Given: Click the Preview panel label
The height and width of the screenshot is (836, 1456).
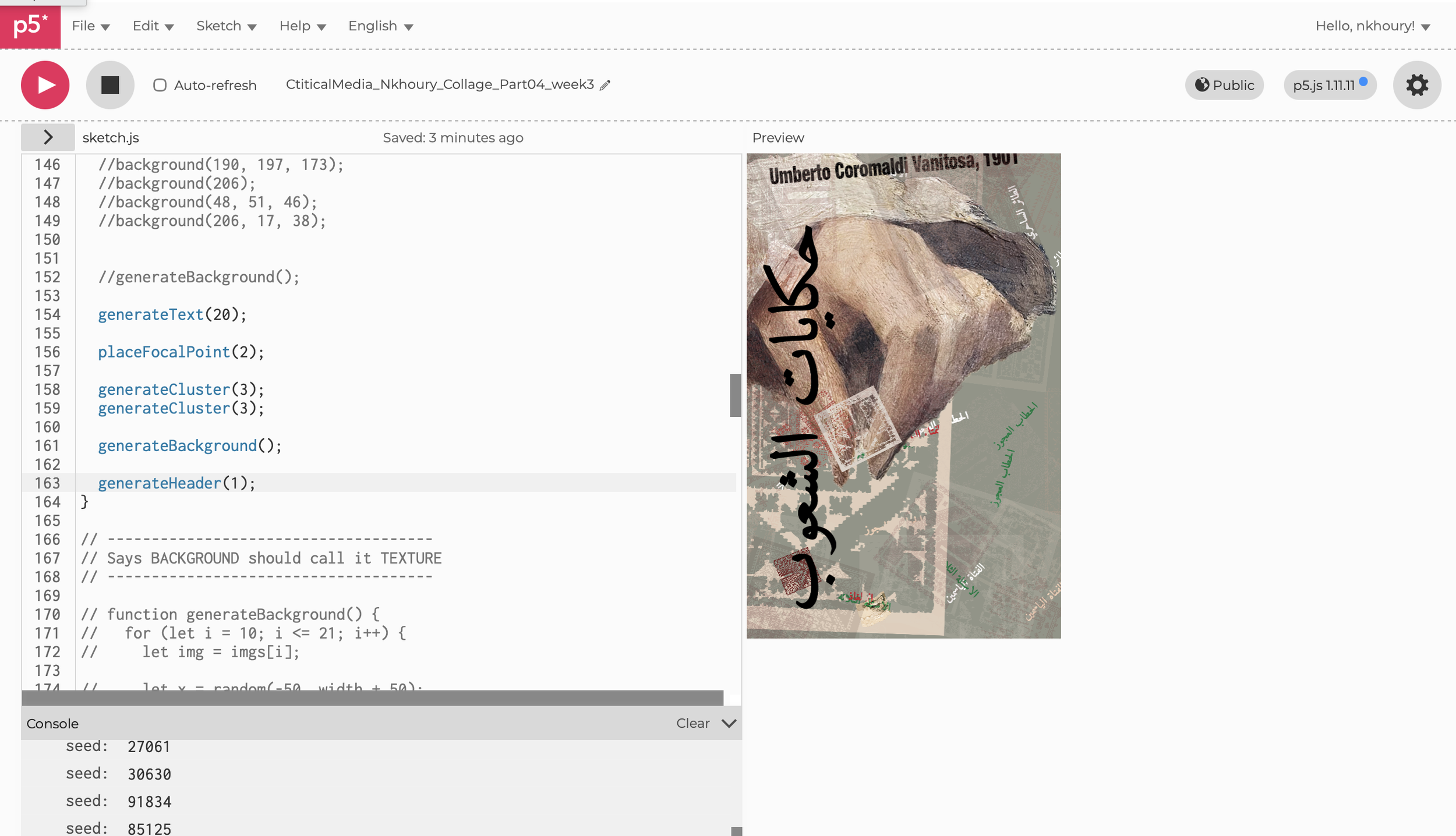Looking at the screenshot, I should point(778,137).
